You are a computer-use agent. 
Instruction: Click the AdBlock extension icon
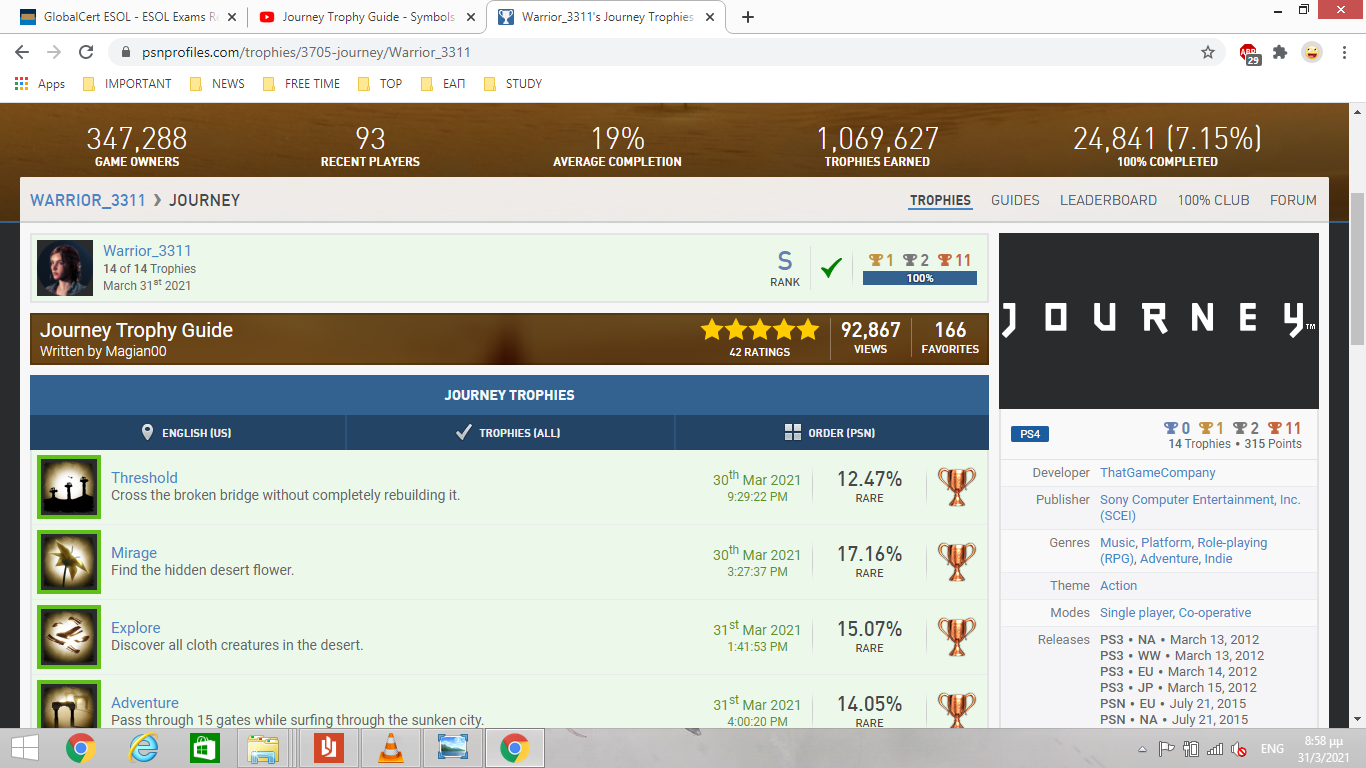click(1248, 53)
